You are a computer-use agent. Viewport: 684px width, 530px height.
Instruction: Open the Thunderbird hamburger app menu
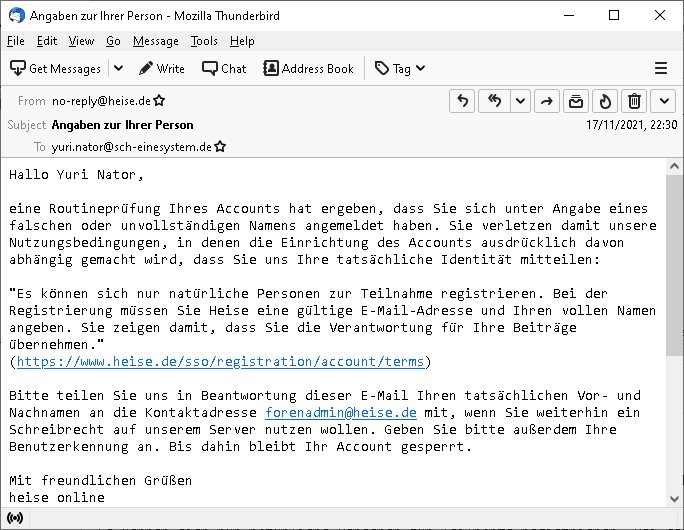[661, 68]
